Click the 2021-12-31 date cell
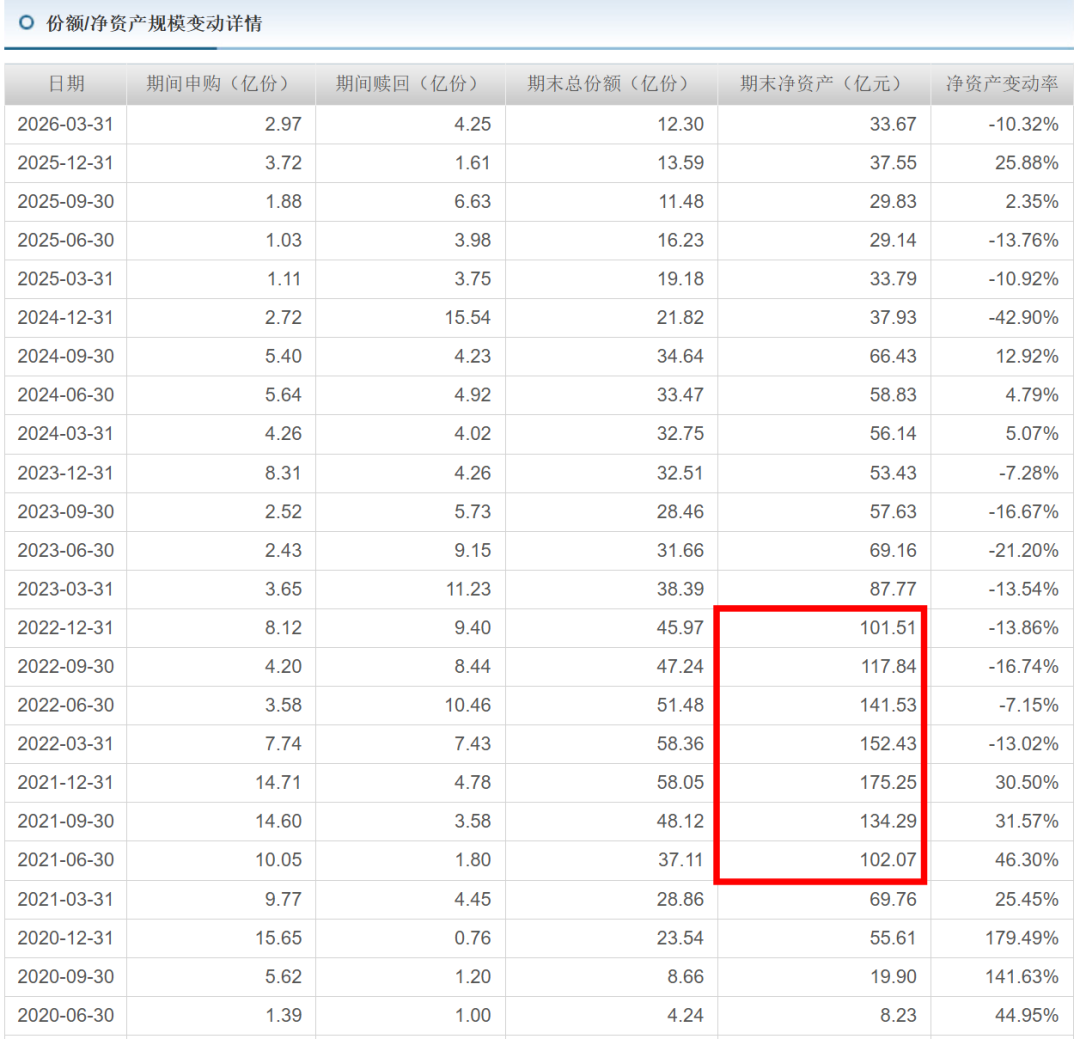This screenshot has width=1080, height=1039. (65, 783)
